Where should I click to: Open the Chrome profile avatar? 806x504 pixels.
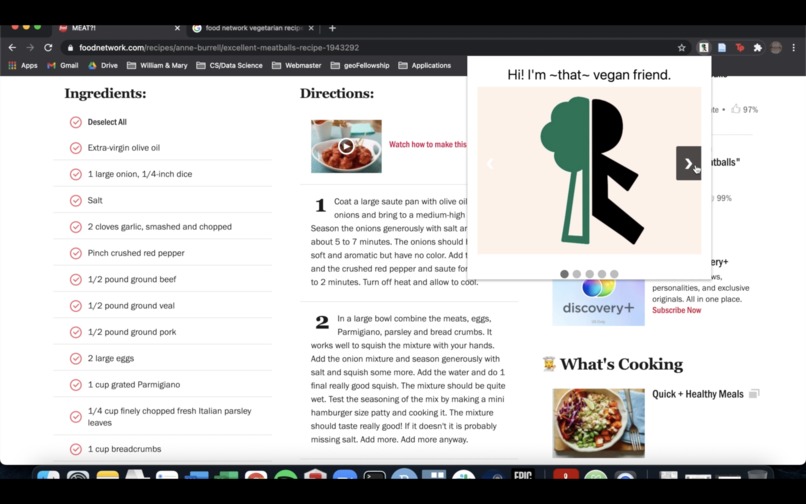[776, 48]
